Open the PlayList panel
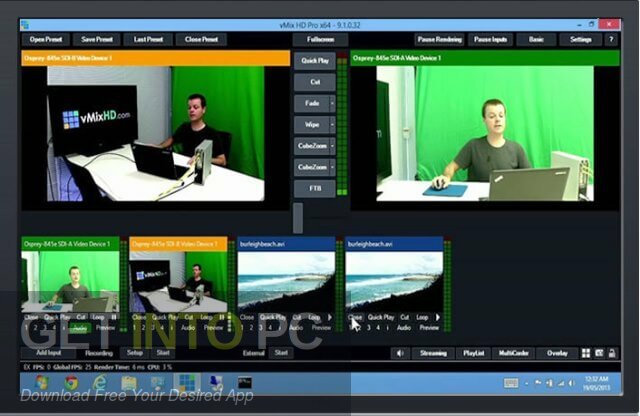Image resolution: width=640 pixels, height=416 pixels. pyautogui.click(x=473, y=354)
